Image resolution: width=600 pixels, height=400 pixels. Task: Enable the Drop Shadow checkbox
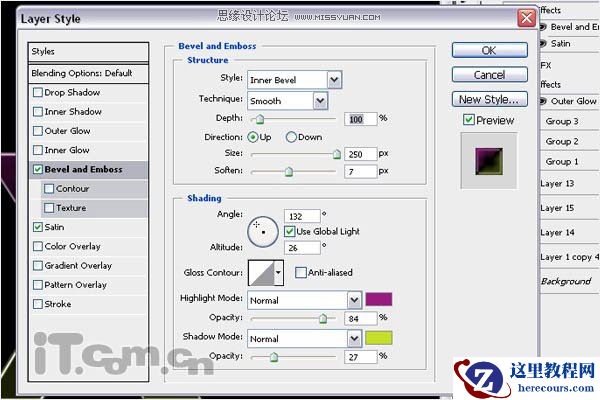[38, 93]
